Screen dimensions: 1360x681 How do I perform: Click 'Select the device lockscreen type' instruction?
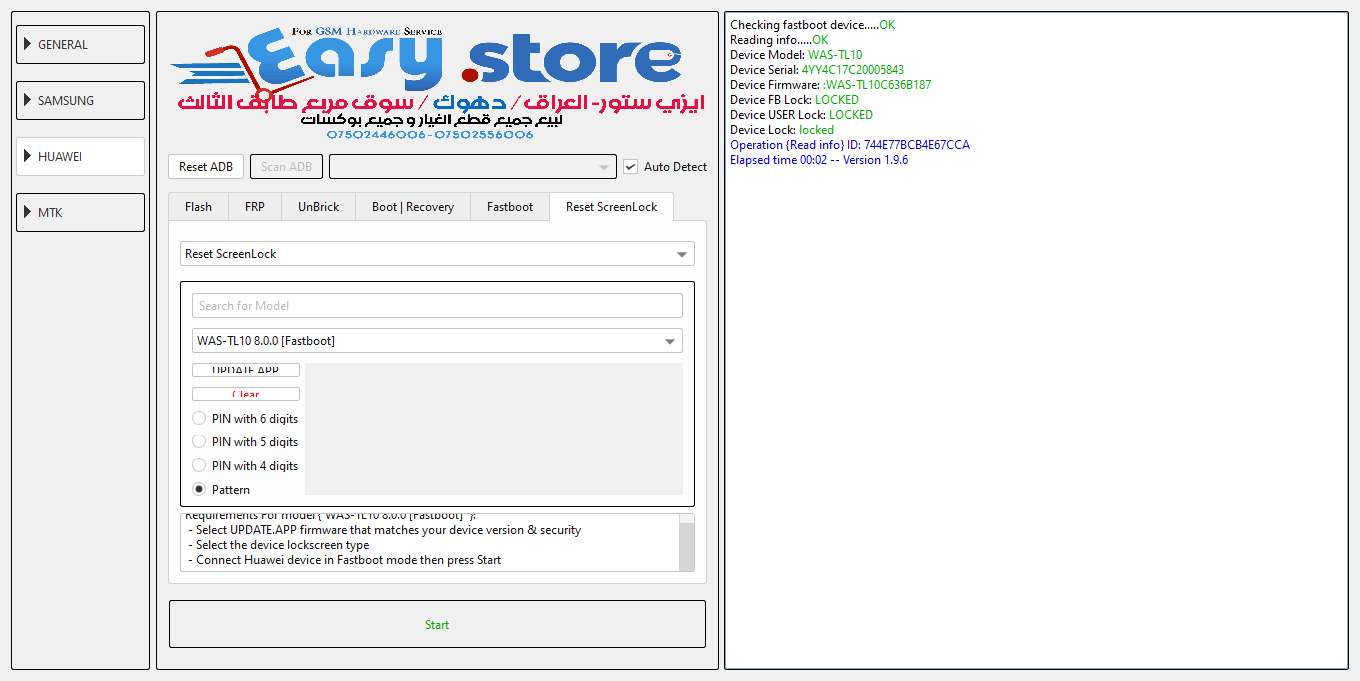click(278, 545)
